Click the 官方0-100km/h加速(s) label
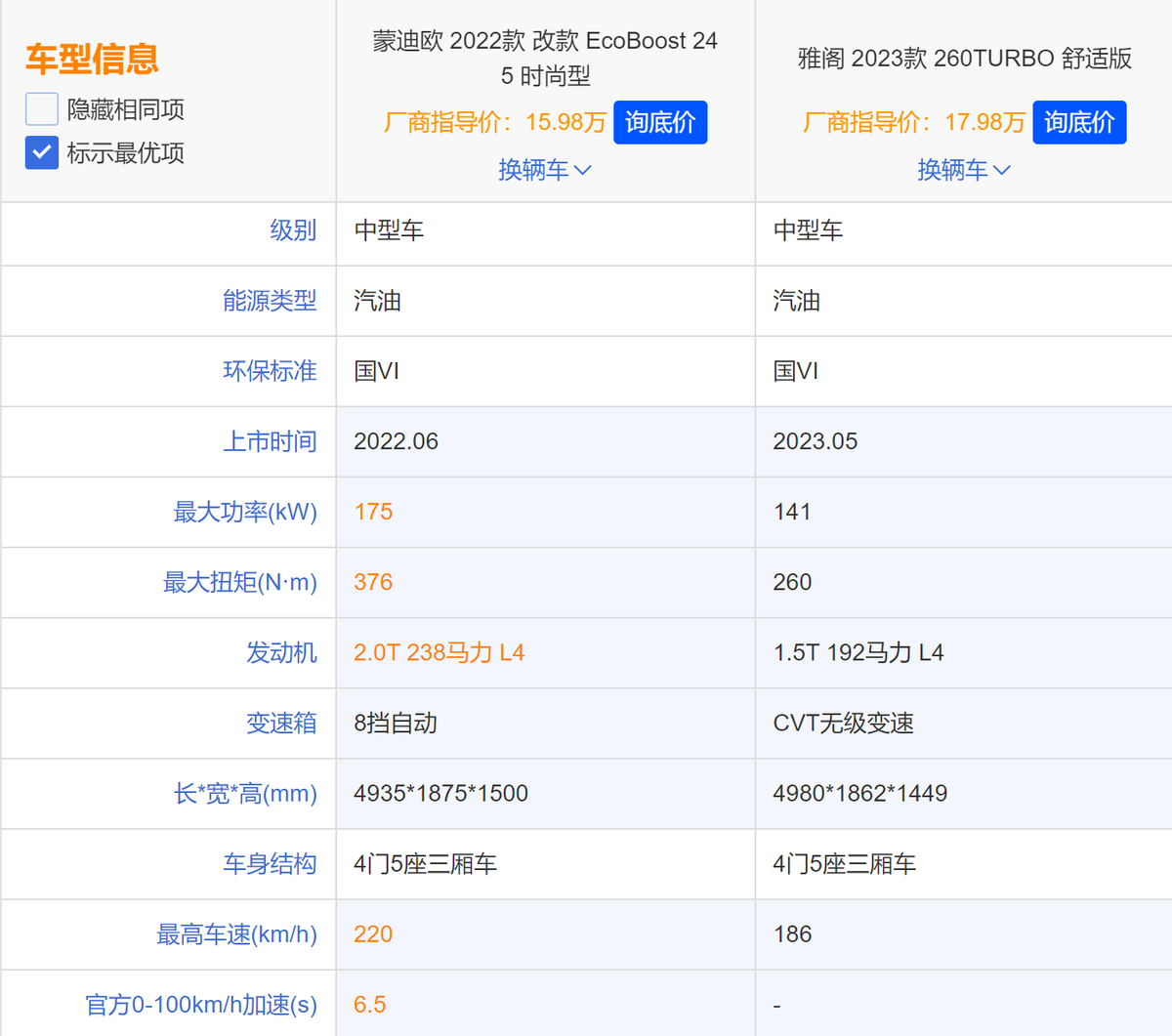The image size is (1172, 1036). click(201, 1005)
